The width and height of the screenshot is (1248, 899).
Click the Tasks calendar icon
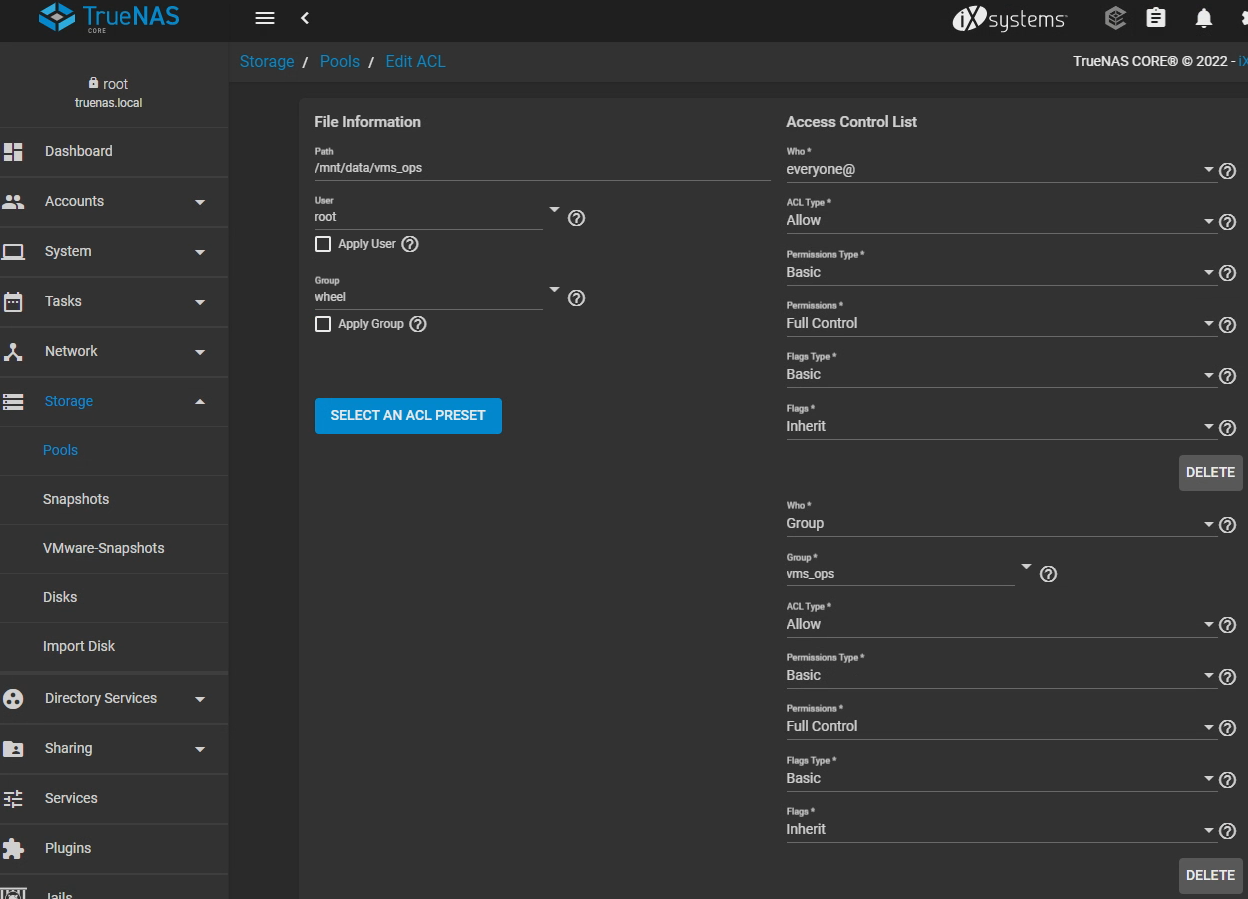tap(13, 301)
